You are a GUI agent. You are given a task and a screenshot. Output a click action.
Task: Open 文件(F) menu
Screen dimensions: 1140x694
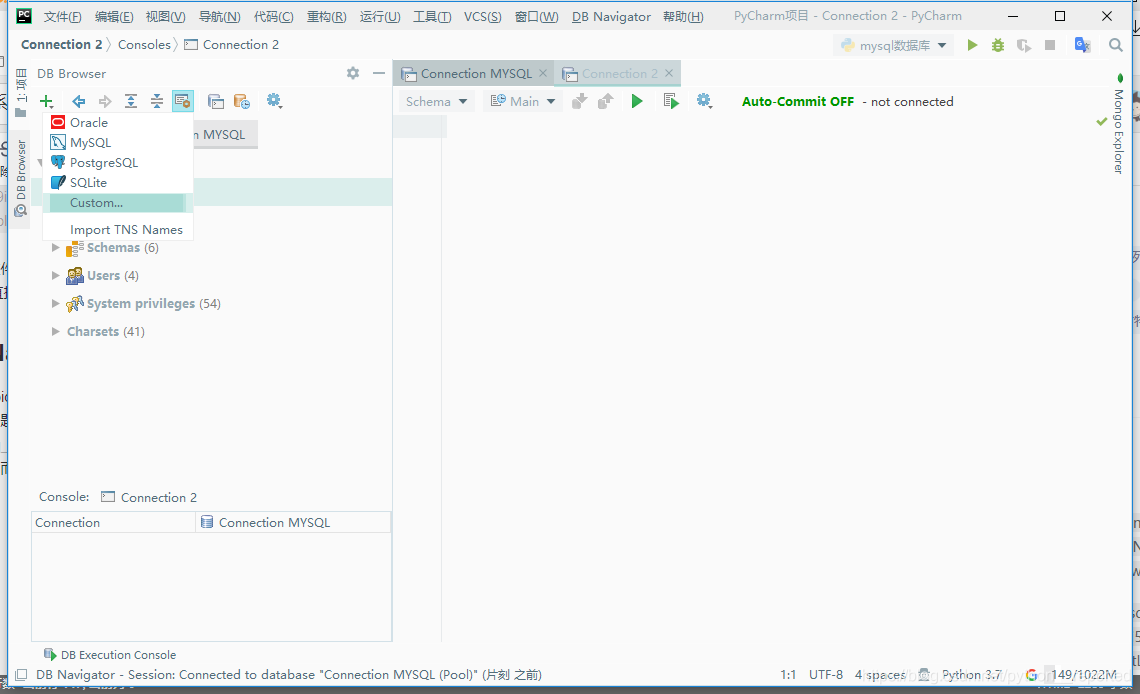pos(63,16)
